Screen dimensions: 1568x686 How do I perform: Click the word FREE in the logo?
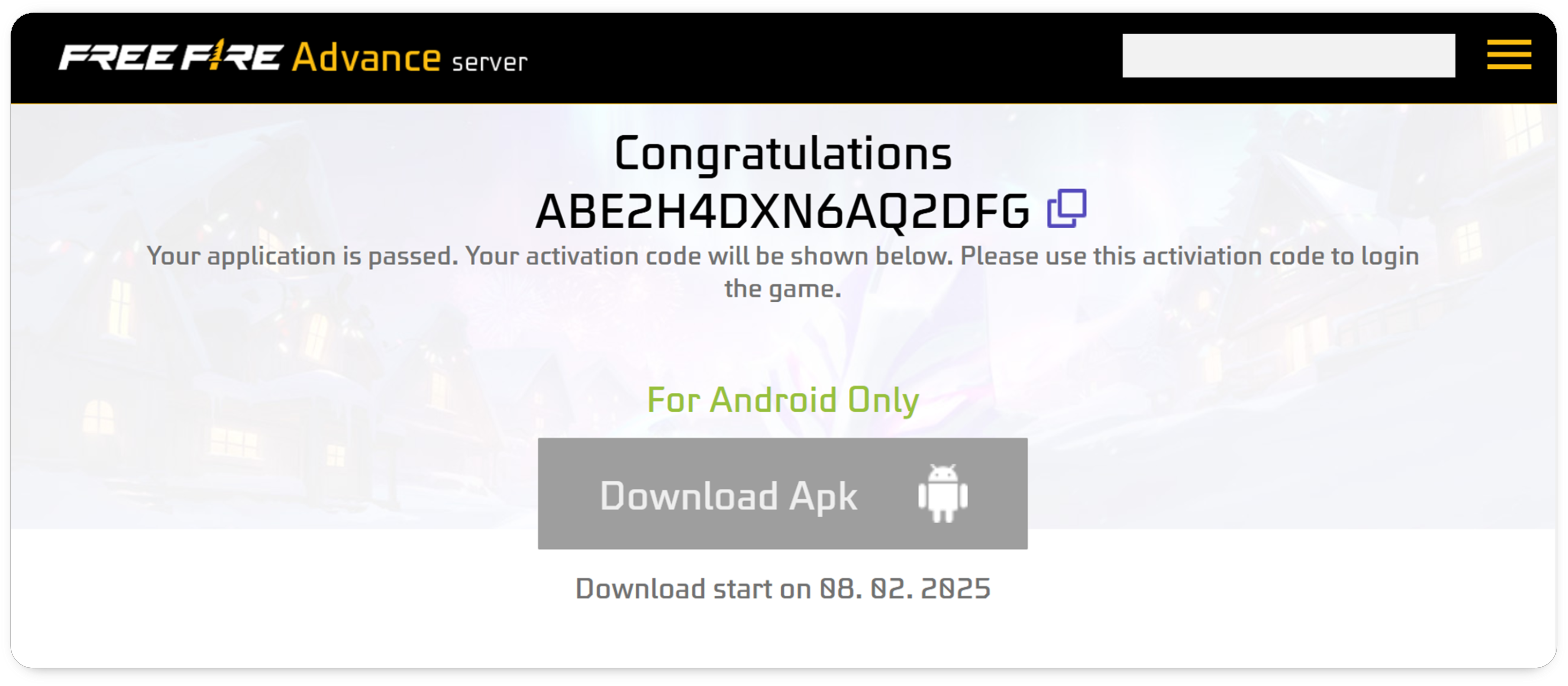point(117,57)
